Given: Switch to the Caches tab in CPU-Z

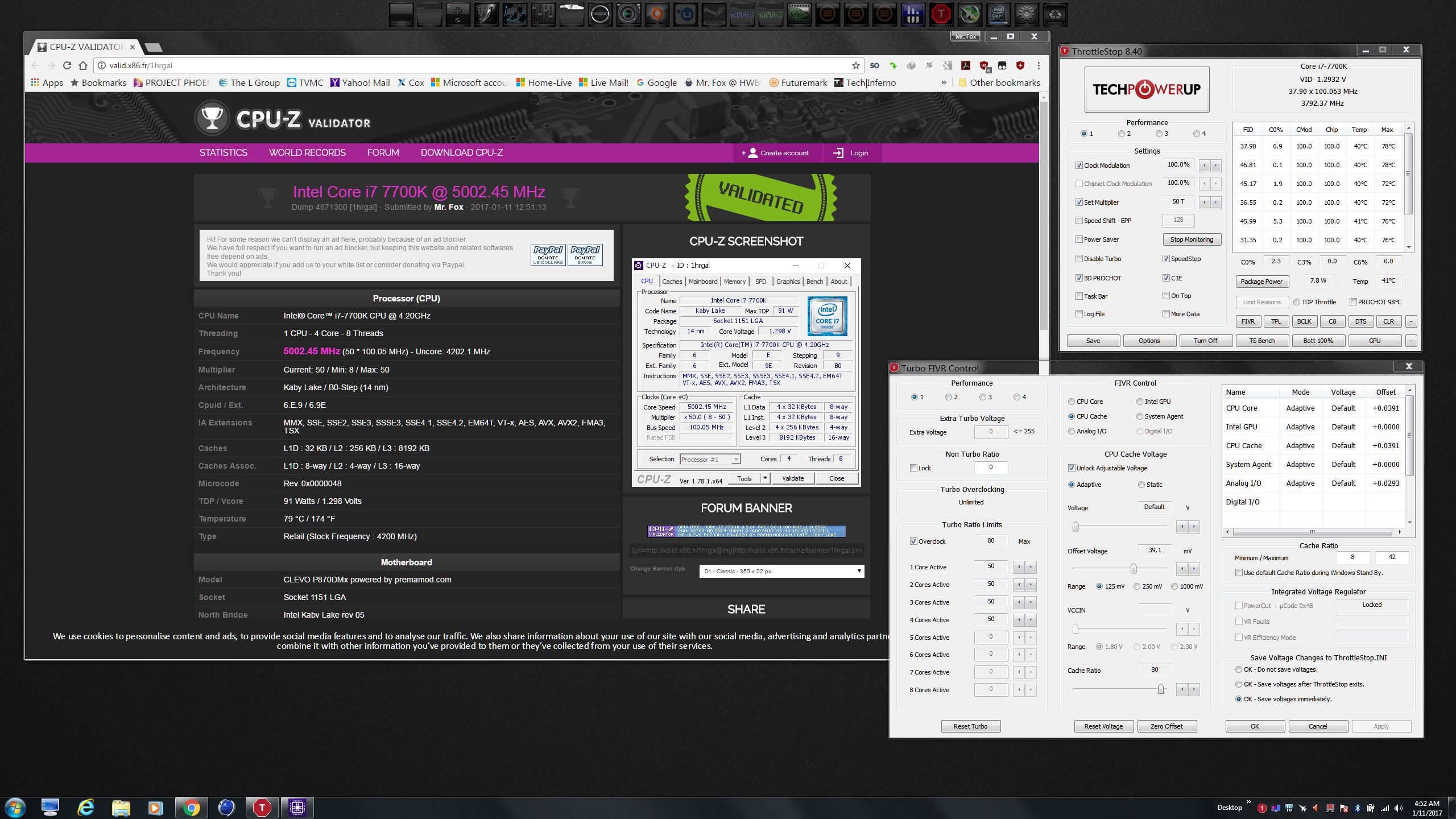Looking at the screenshot, I should [672, 282].
